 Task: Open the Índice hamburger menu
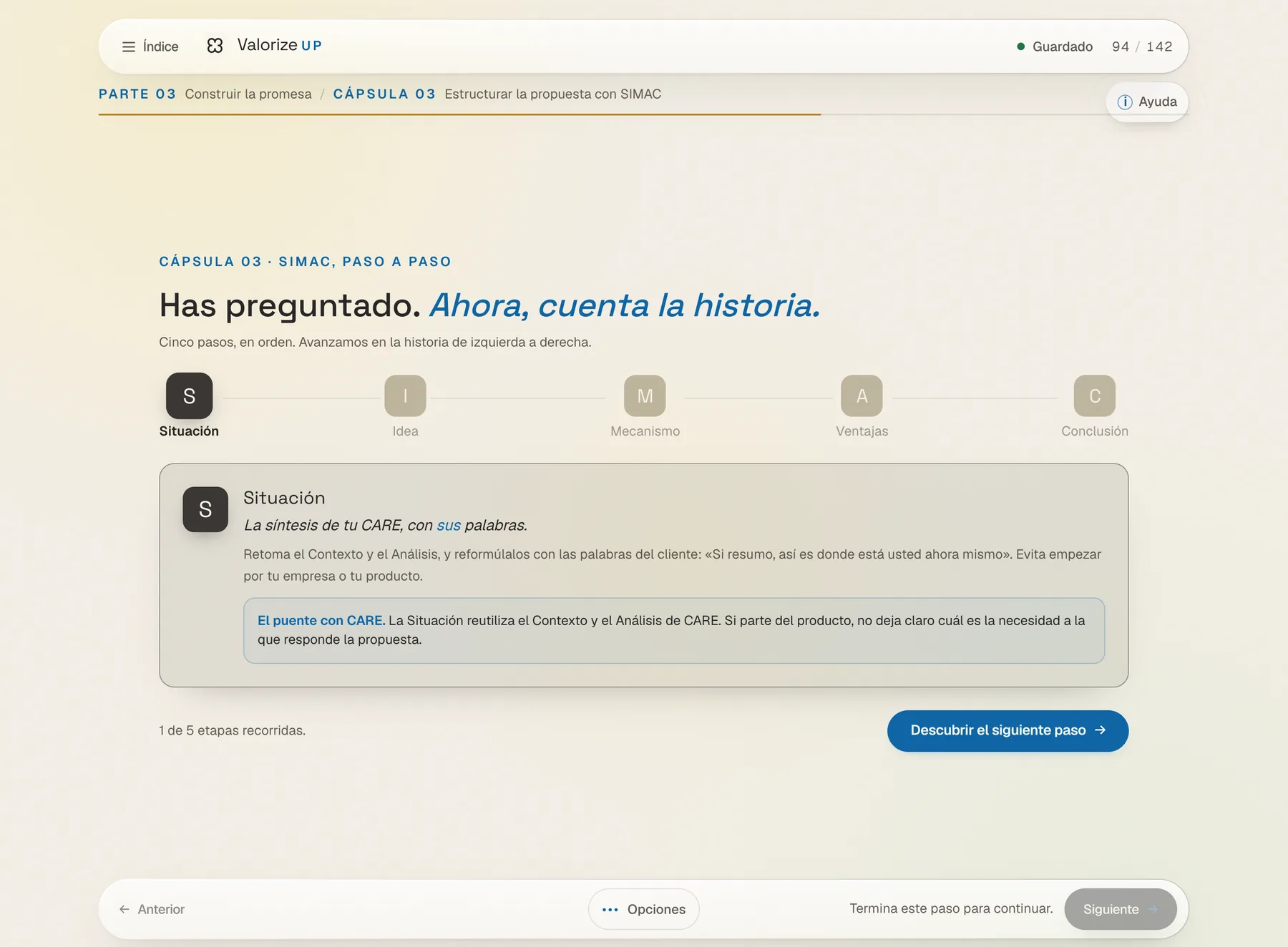point(150,46)
